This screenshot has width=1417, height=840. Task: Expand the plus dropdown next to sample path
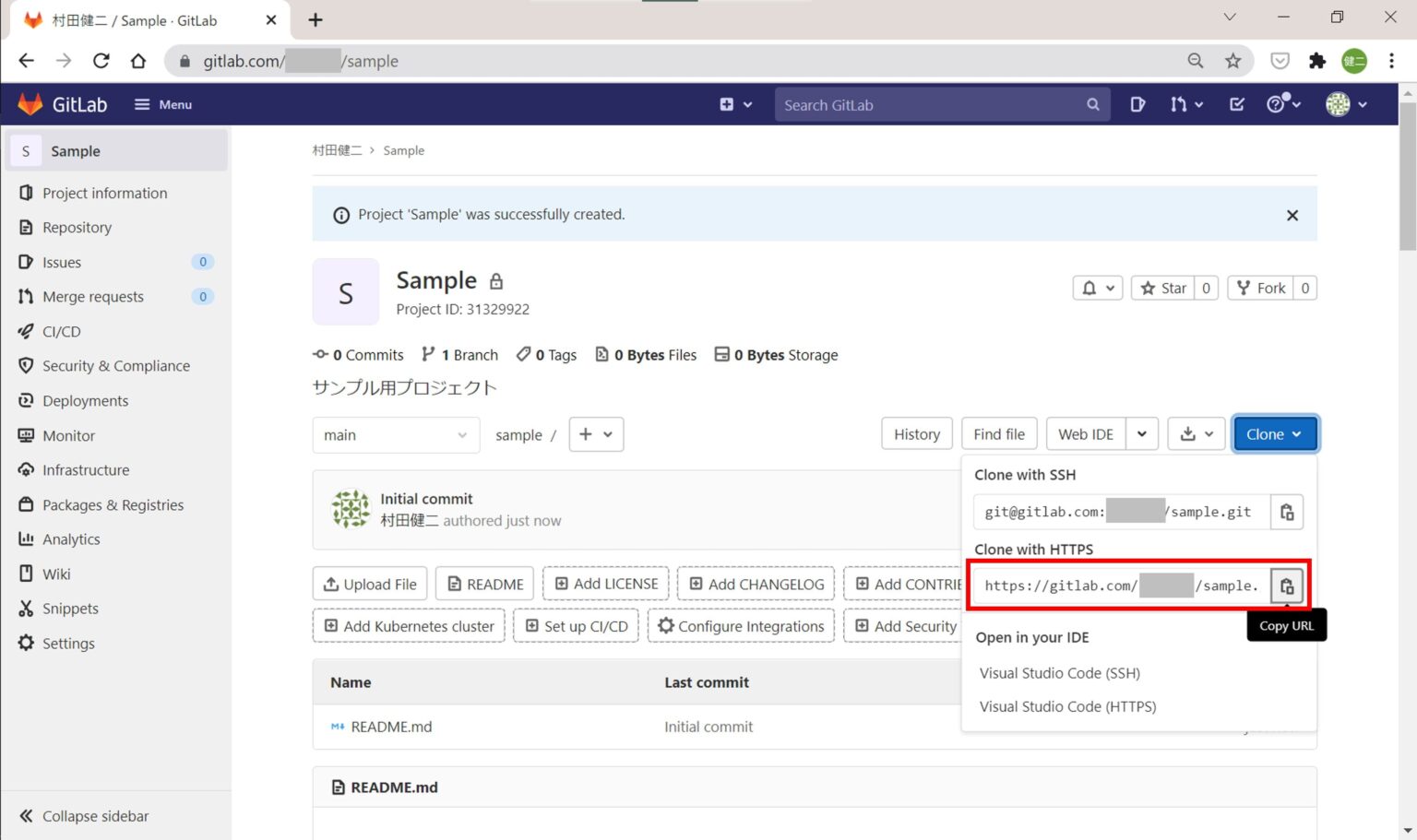click(x=596, y=434)
